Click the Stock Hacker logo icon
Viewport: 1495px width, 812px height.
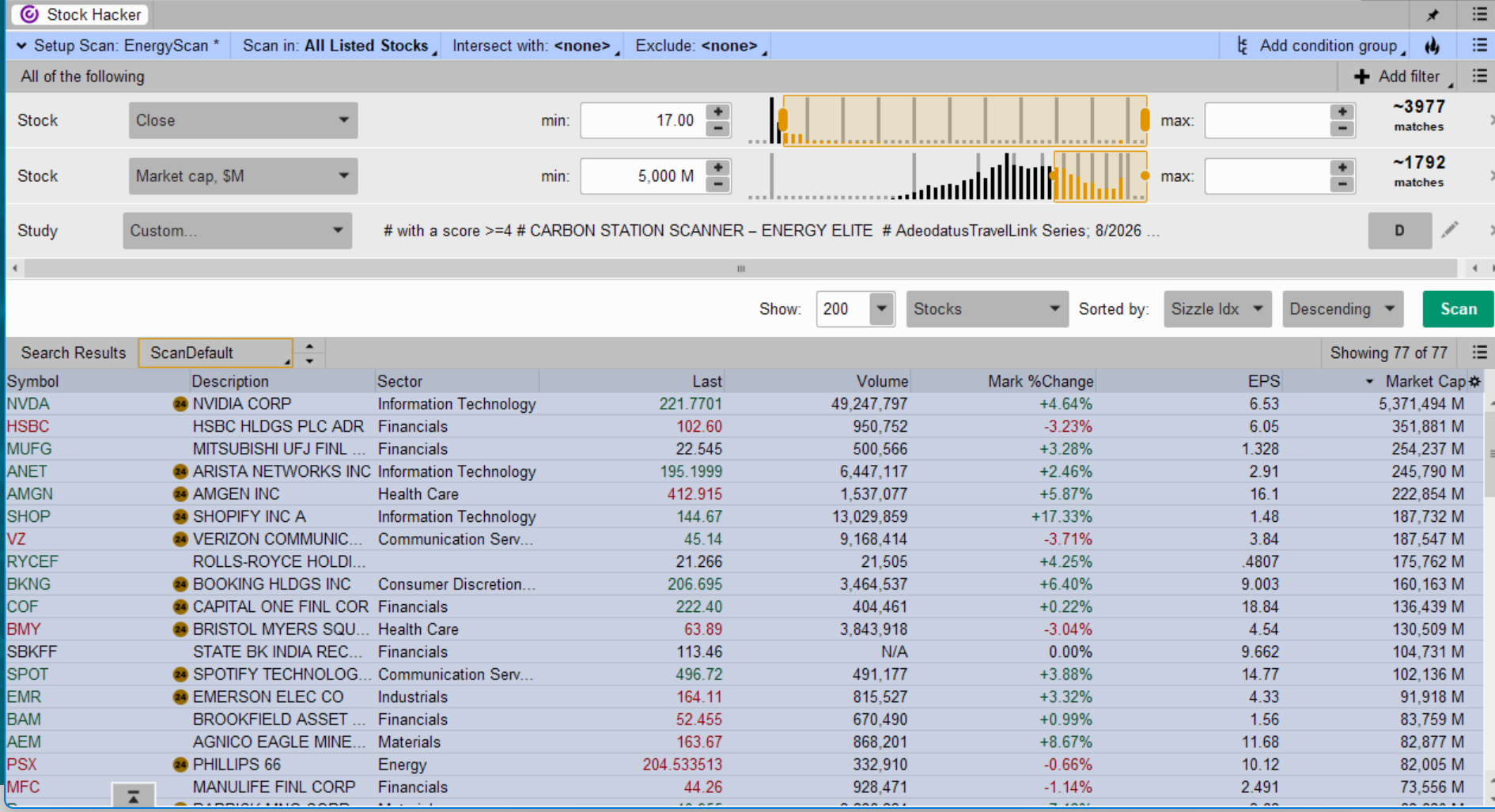(29, 14)
